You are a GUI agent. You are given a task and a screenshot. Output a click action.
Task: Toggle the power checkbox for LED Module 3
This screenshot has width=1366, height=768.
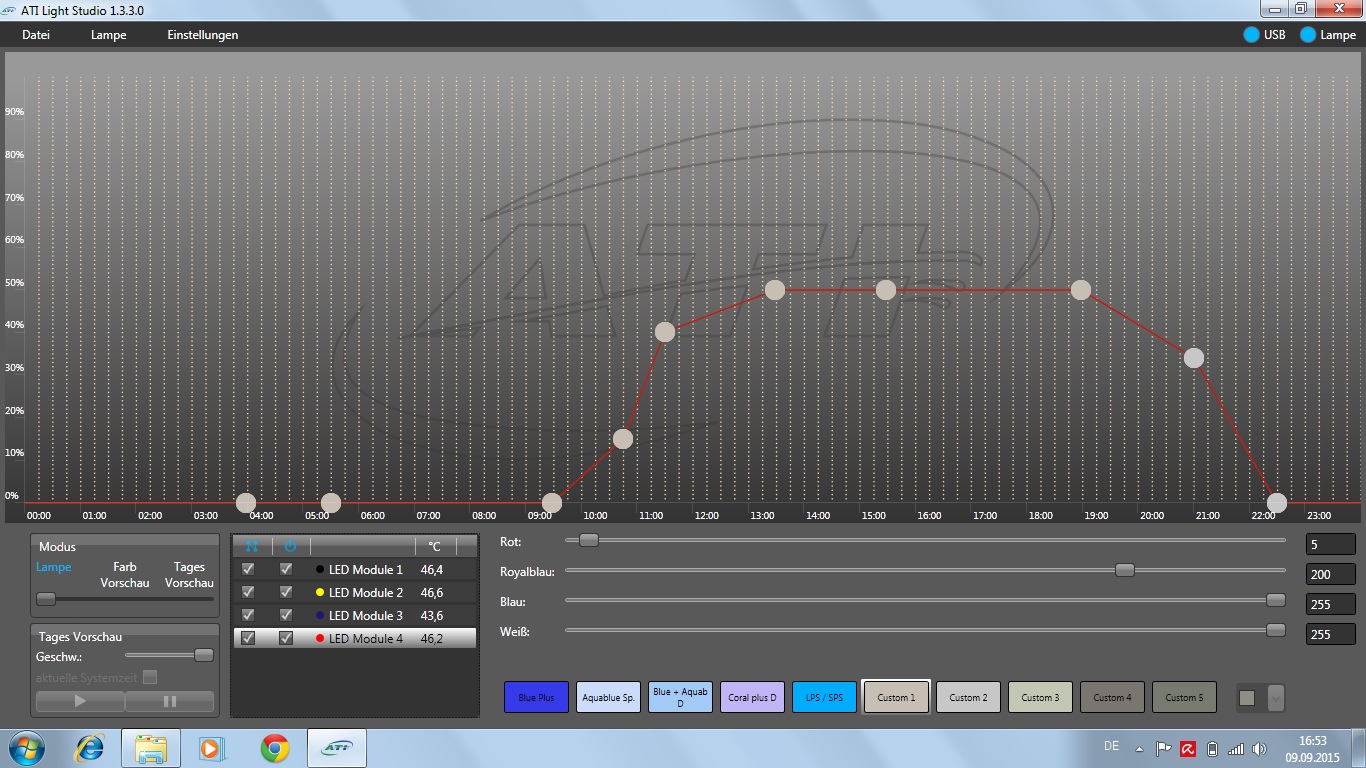(286, 615)
